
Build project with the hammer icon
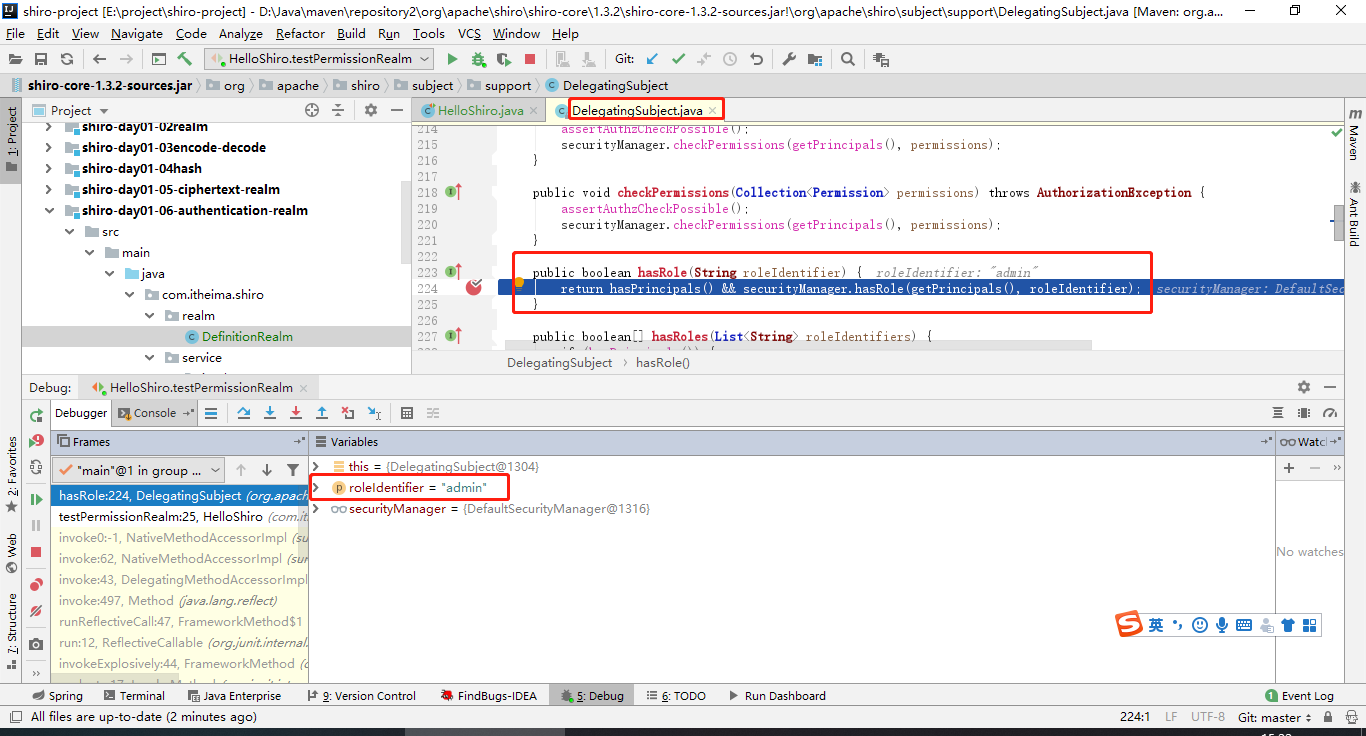185,59
